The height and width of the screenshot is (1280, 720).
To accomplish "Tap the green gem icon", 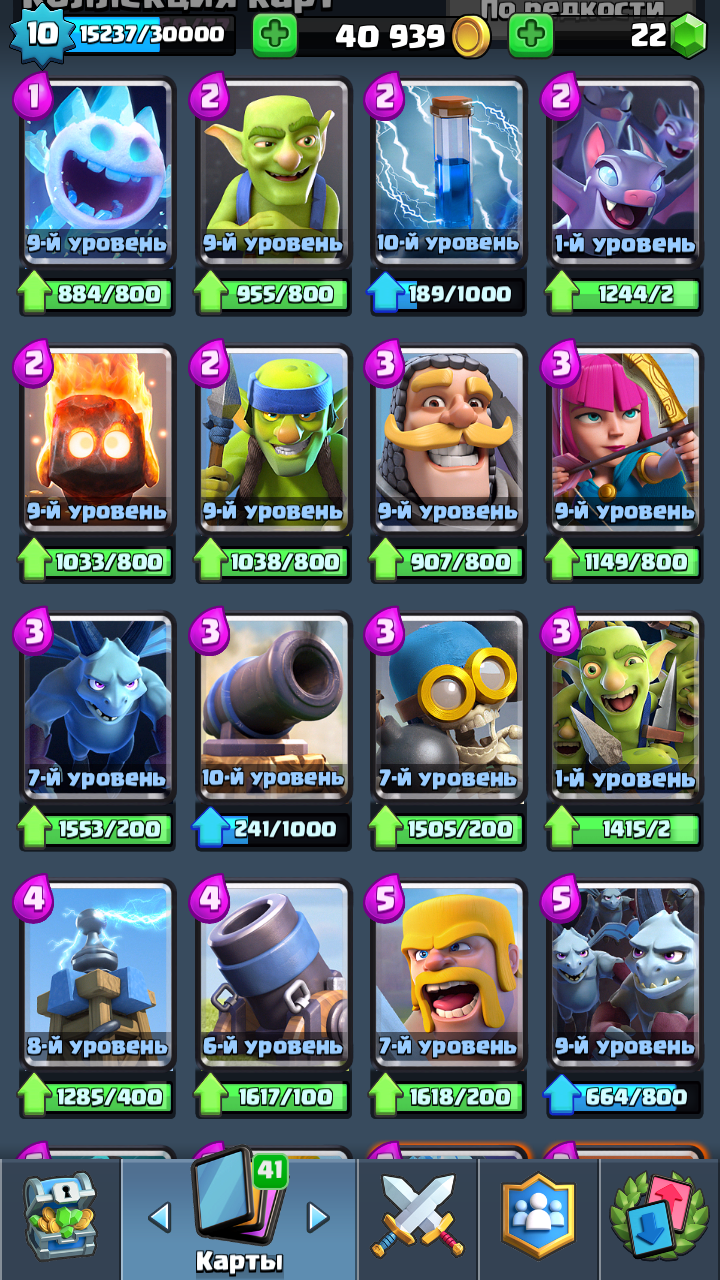I will (x=687, y=36).
